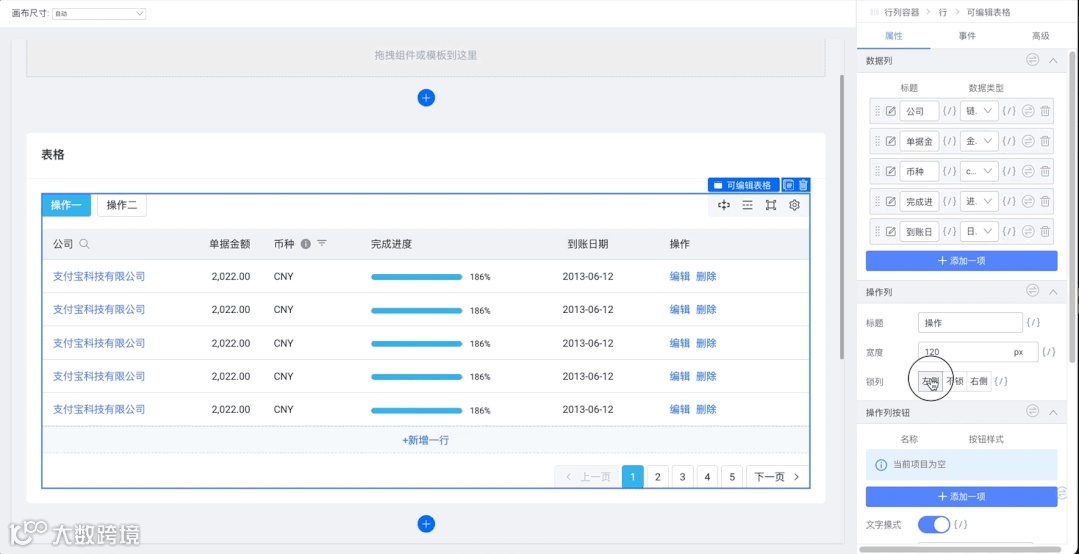This screenshot has height=554, width=1079.
Task: Open data type dropdown for 公司 column
Action: tap(979, 111)
